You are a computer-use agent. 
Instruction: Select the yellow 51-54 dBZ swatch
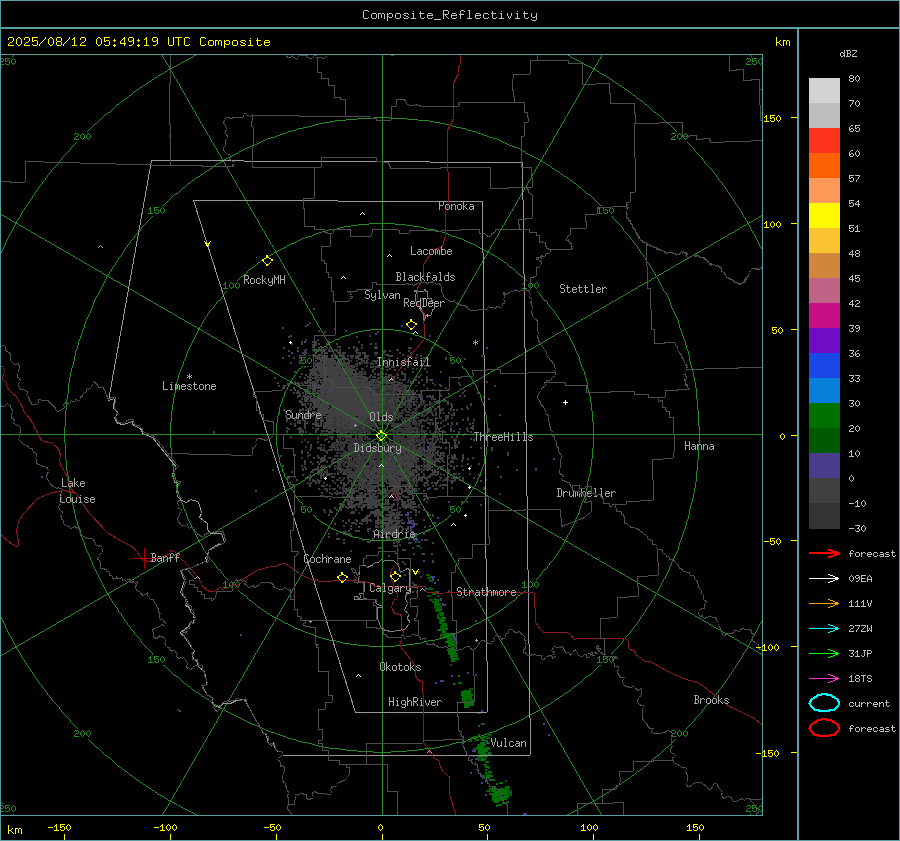coord(824,216)
